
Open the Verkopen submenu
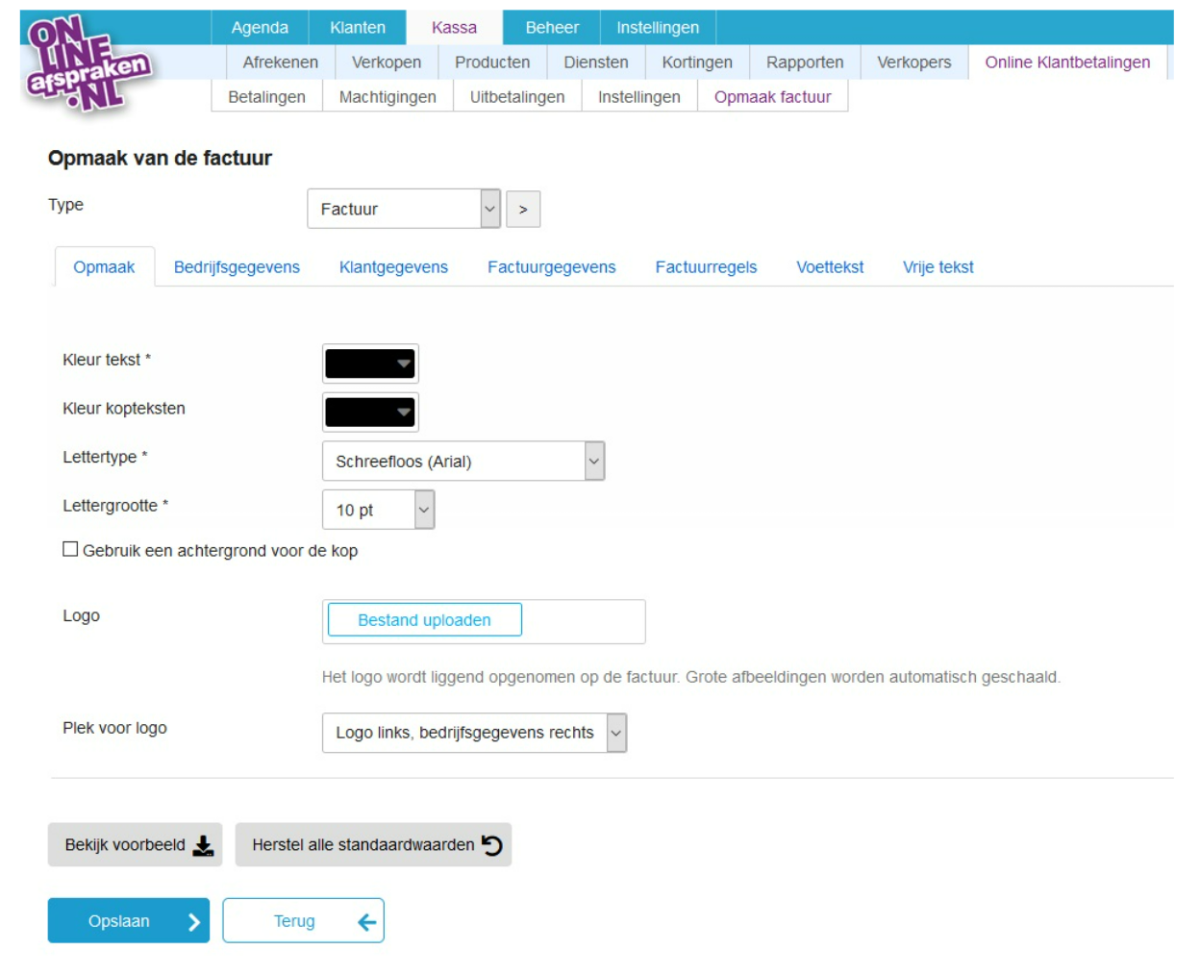click(387, 62)
